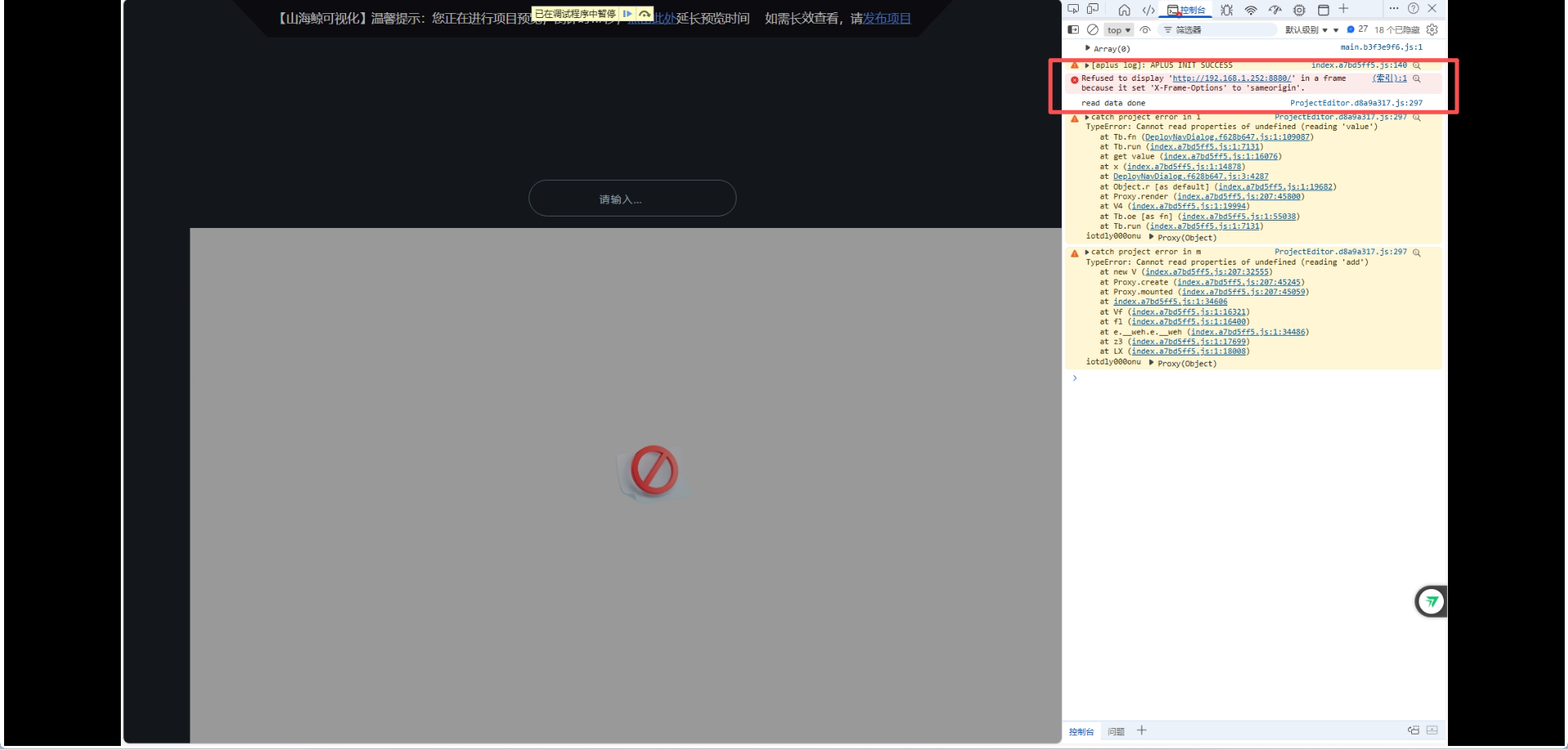Open console settings gear icon

coord(1432,29)
